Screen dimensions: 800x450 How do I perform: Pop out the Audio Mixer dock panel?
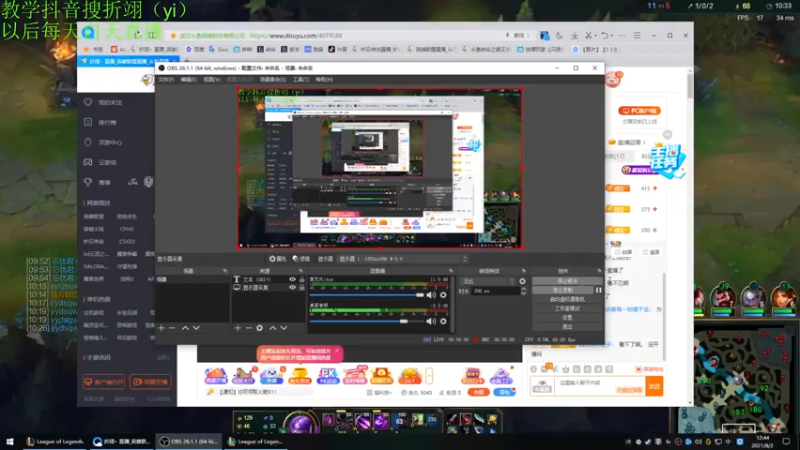(x=451, y=271)
